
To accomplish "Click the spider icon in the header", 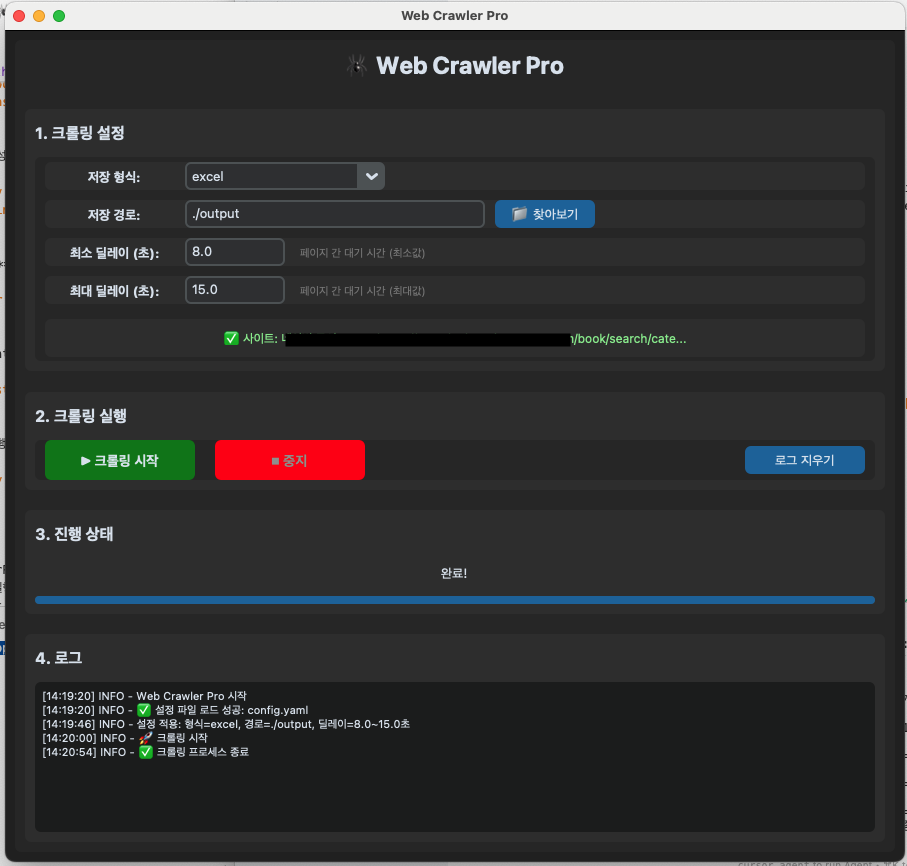I will [x=357, y=66].
